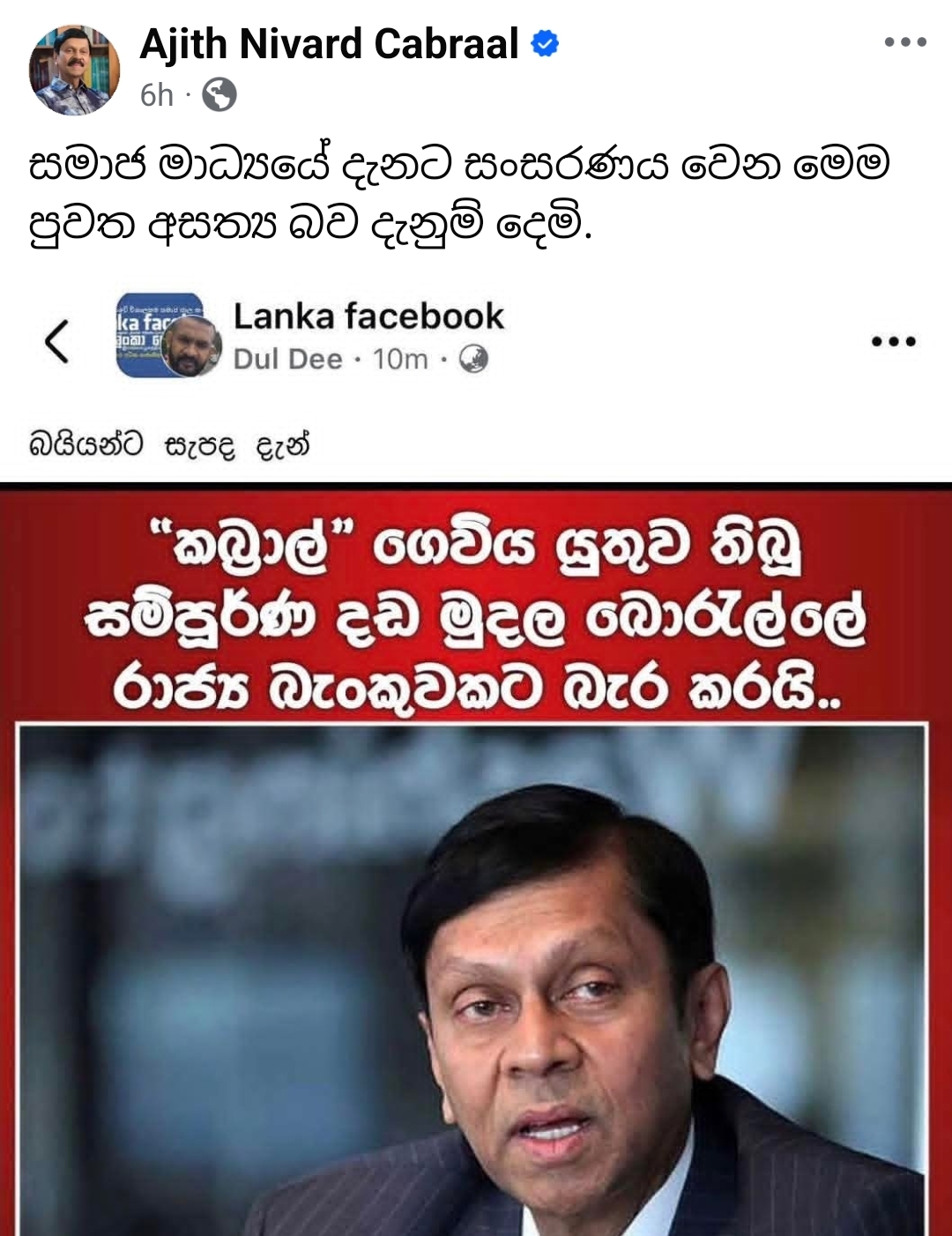Image resolution: width=952 pixels, height=1236 pixels.
Task: Open the 10m timestamp of shared post
Action: 400,359
